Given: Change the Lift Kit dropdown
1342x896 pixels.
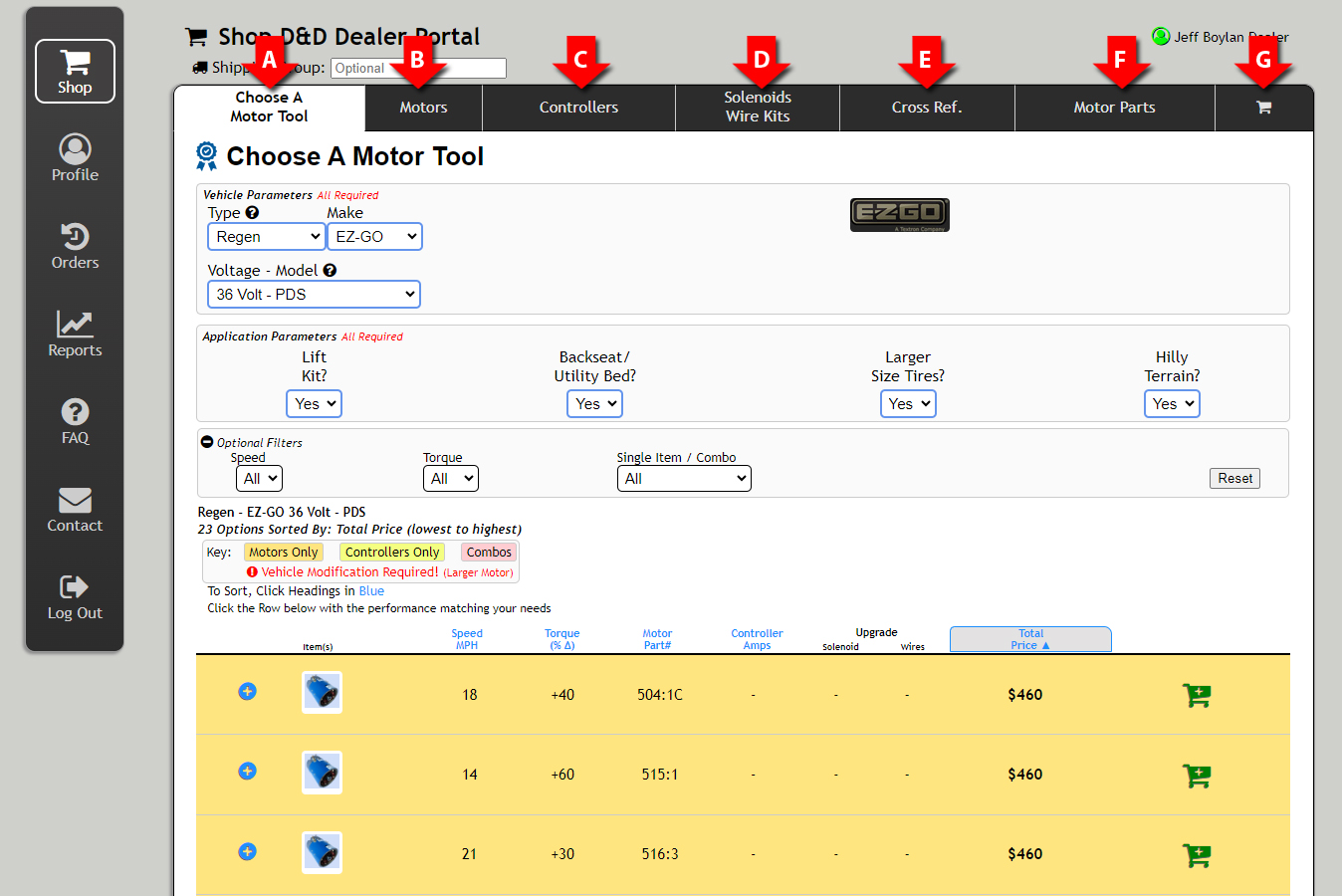Looking at the screenshot, I should click(x=314, y=404).
